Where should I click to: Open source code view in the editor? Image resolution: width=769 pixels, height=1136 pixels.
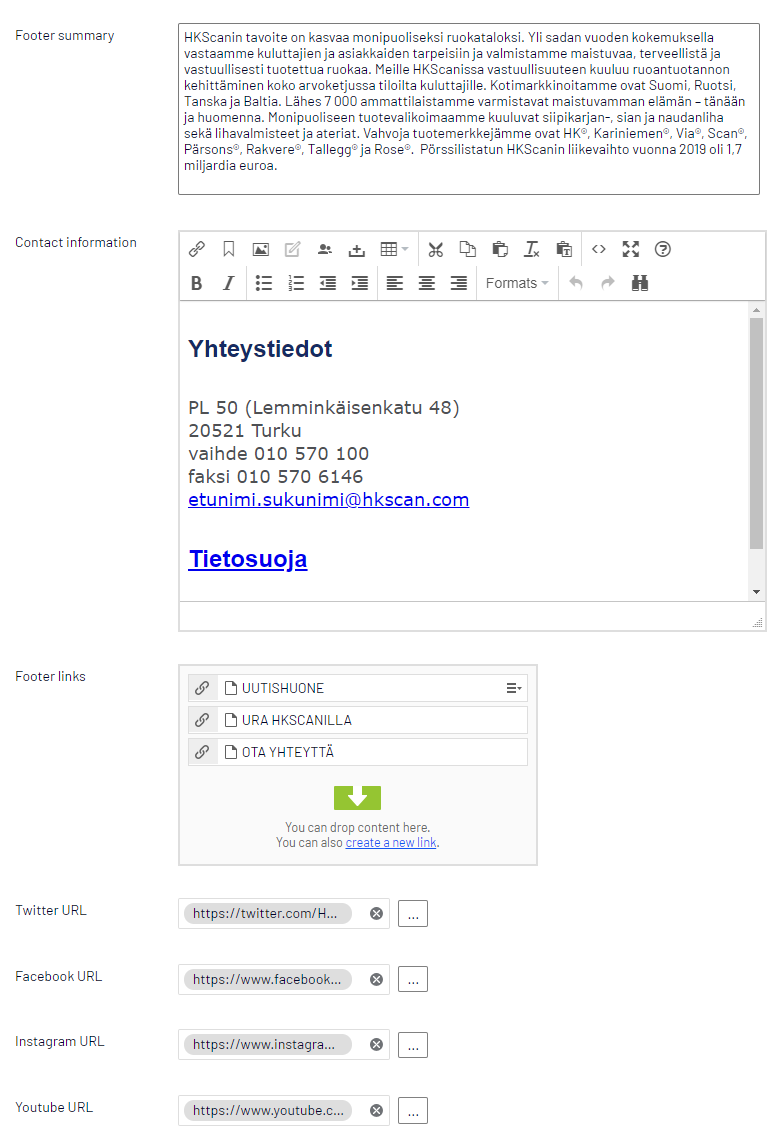[x=598, y=249]
